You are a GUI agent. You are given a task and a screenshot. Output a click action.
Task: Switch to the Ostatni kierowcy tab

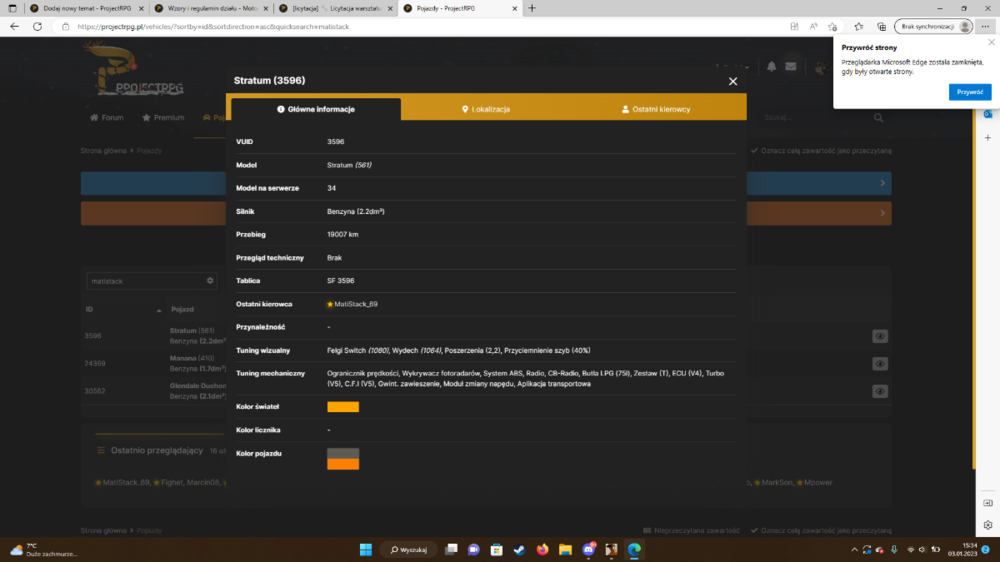[x=656, y=109]
